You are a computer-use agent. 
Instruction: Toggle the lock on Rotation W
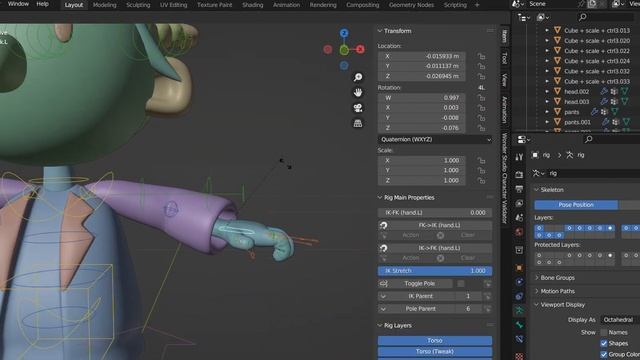pos(482,98)
